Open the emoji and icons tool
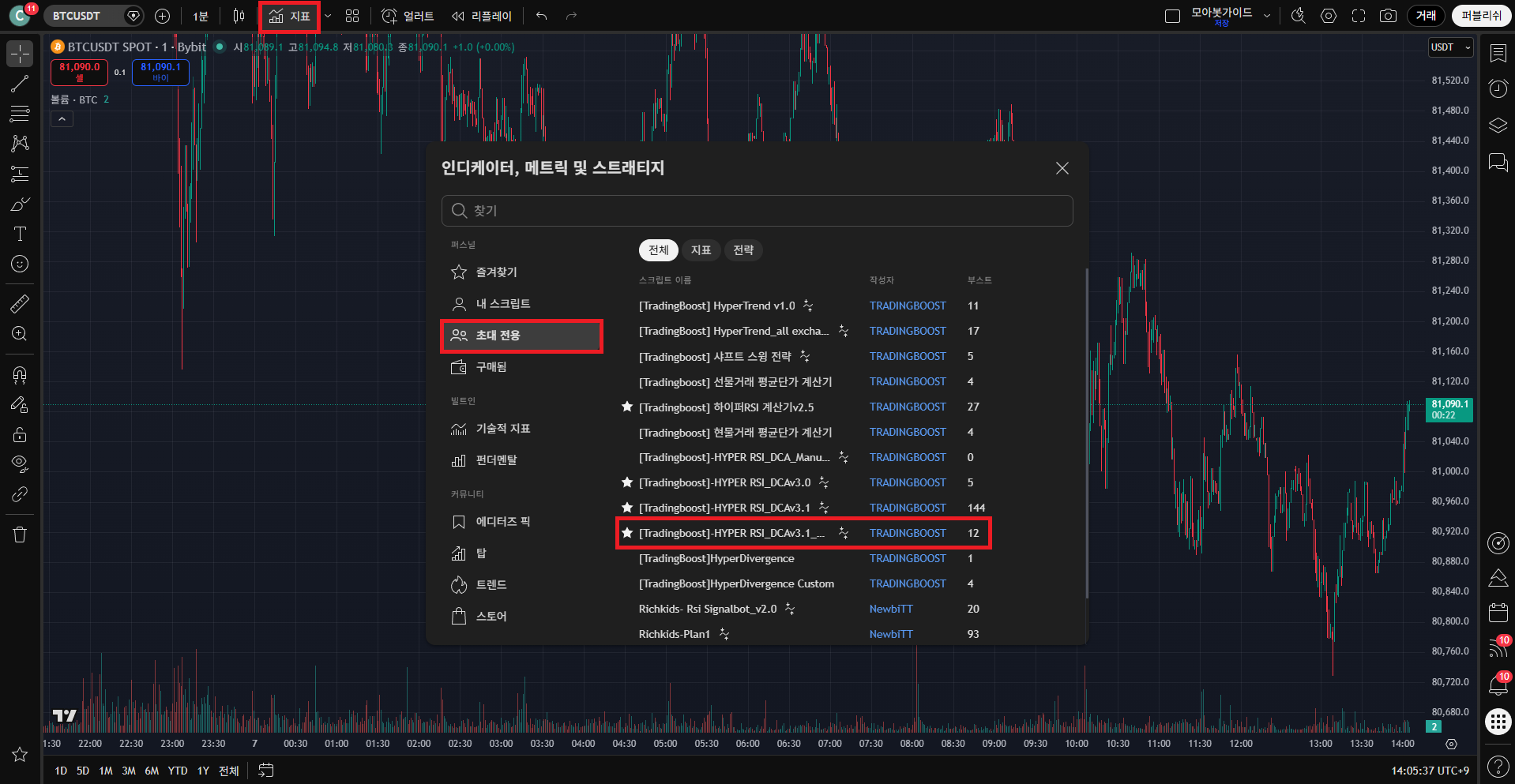 click(x=20, y=264)
